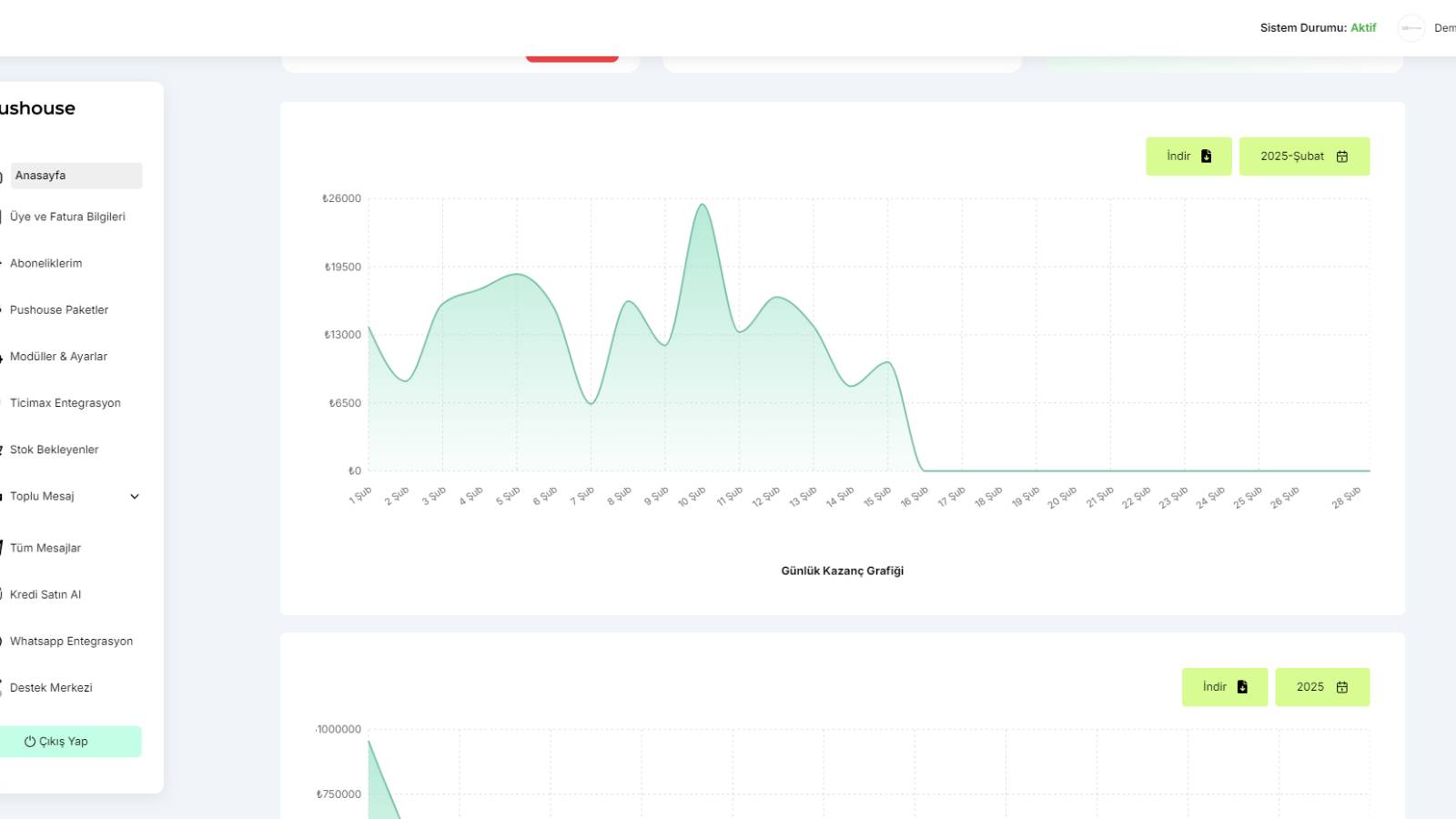This screenshot has width=1456, height=819.
Task: Open Ticimax Entegrasyon settings
Action: click(66, 402)
